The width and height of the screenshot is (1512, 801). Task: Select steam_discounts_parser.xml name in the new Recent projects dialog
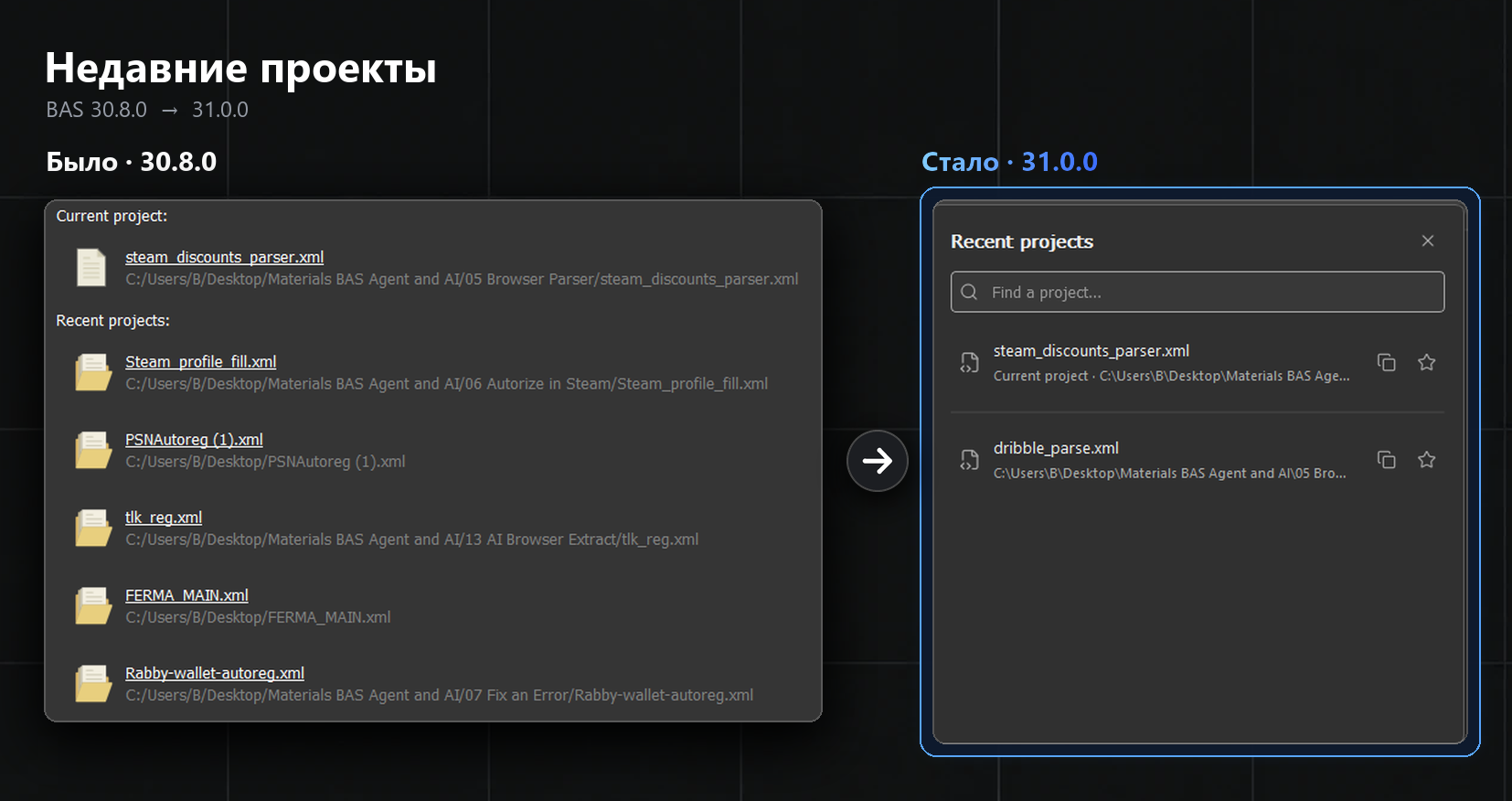pos(1091,351)
